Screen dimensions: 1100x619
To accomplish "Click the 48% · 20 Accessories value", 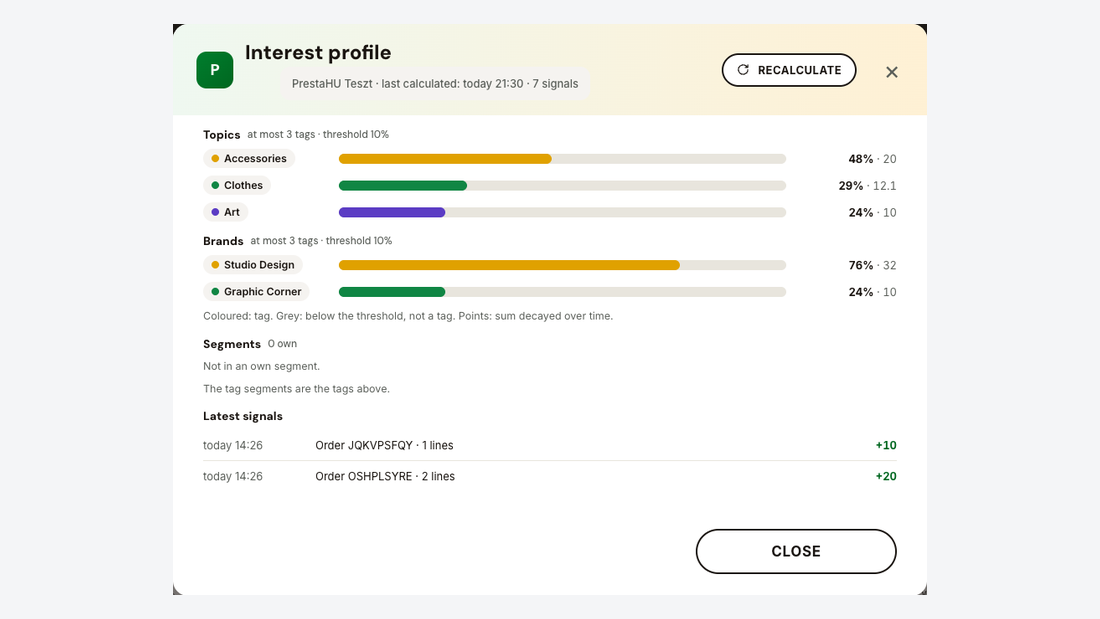I will tap(872, 159).
